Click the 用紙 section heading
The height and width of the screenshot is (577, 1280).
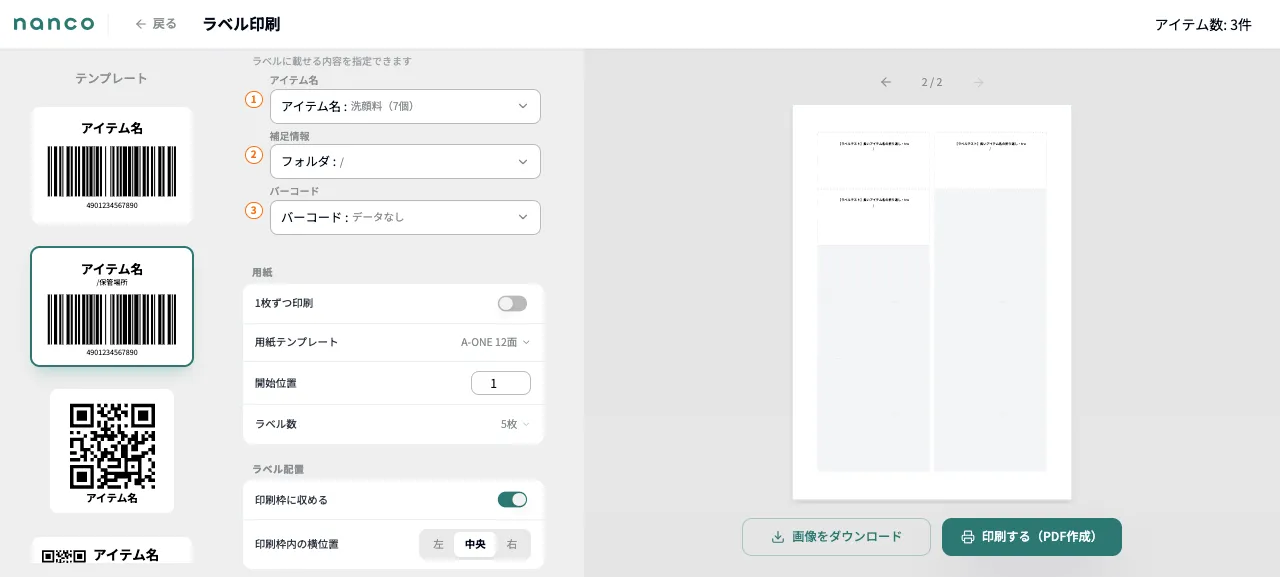(262, 272)
